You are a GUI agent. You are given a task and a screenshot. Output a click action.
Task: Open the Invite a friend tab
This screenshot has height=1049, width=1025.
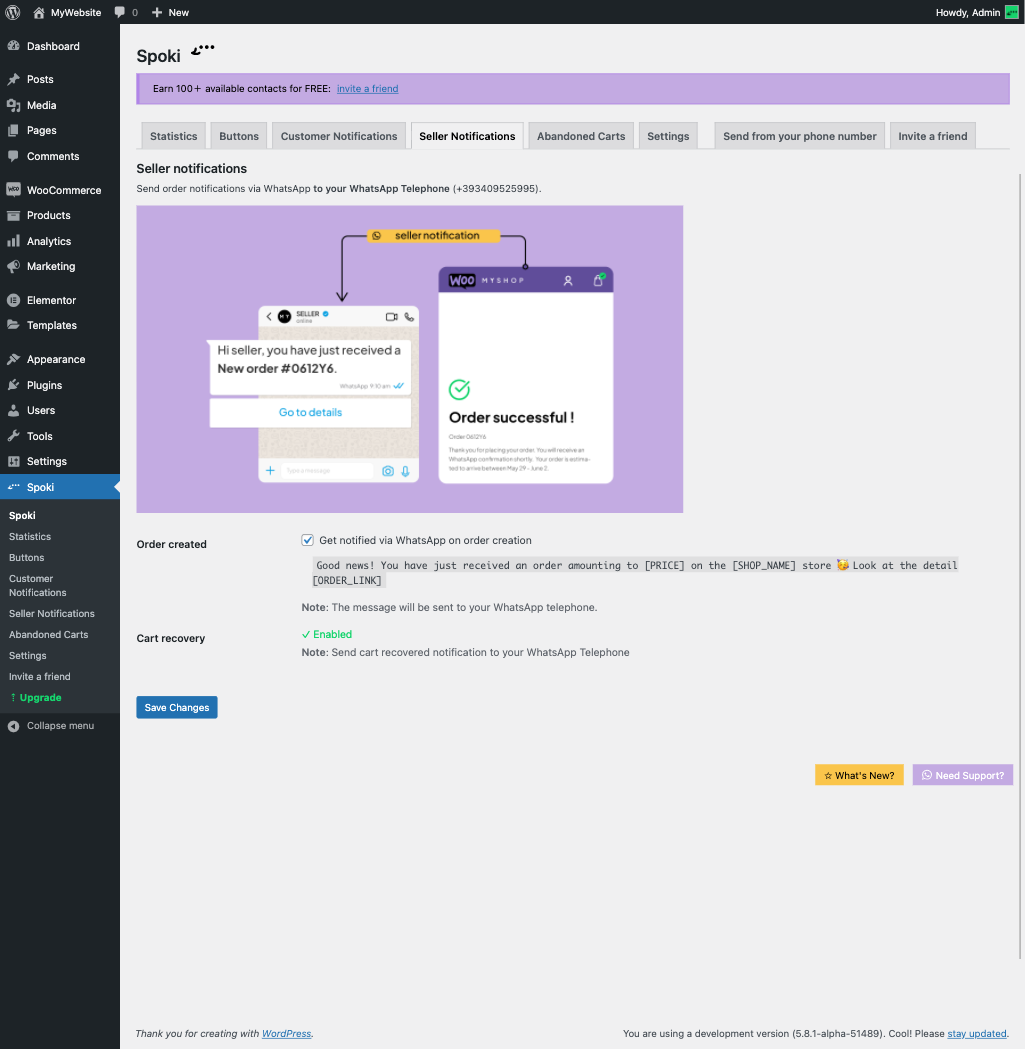[x=933, y=136]
